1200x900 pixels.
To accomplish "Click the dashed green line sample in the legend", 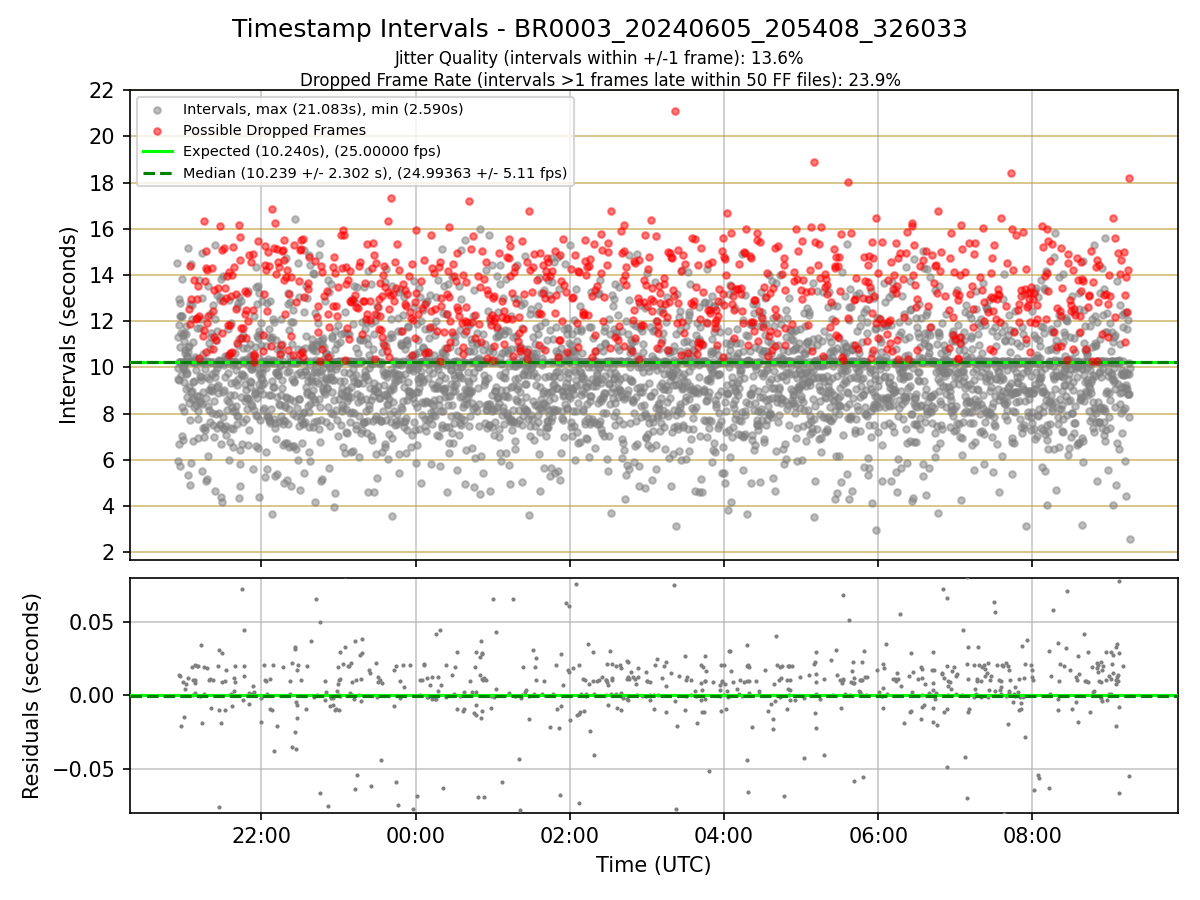I will coord(157,173).
